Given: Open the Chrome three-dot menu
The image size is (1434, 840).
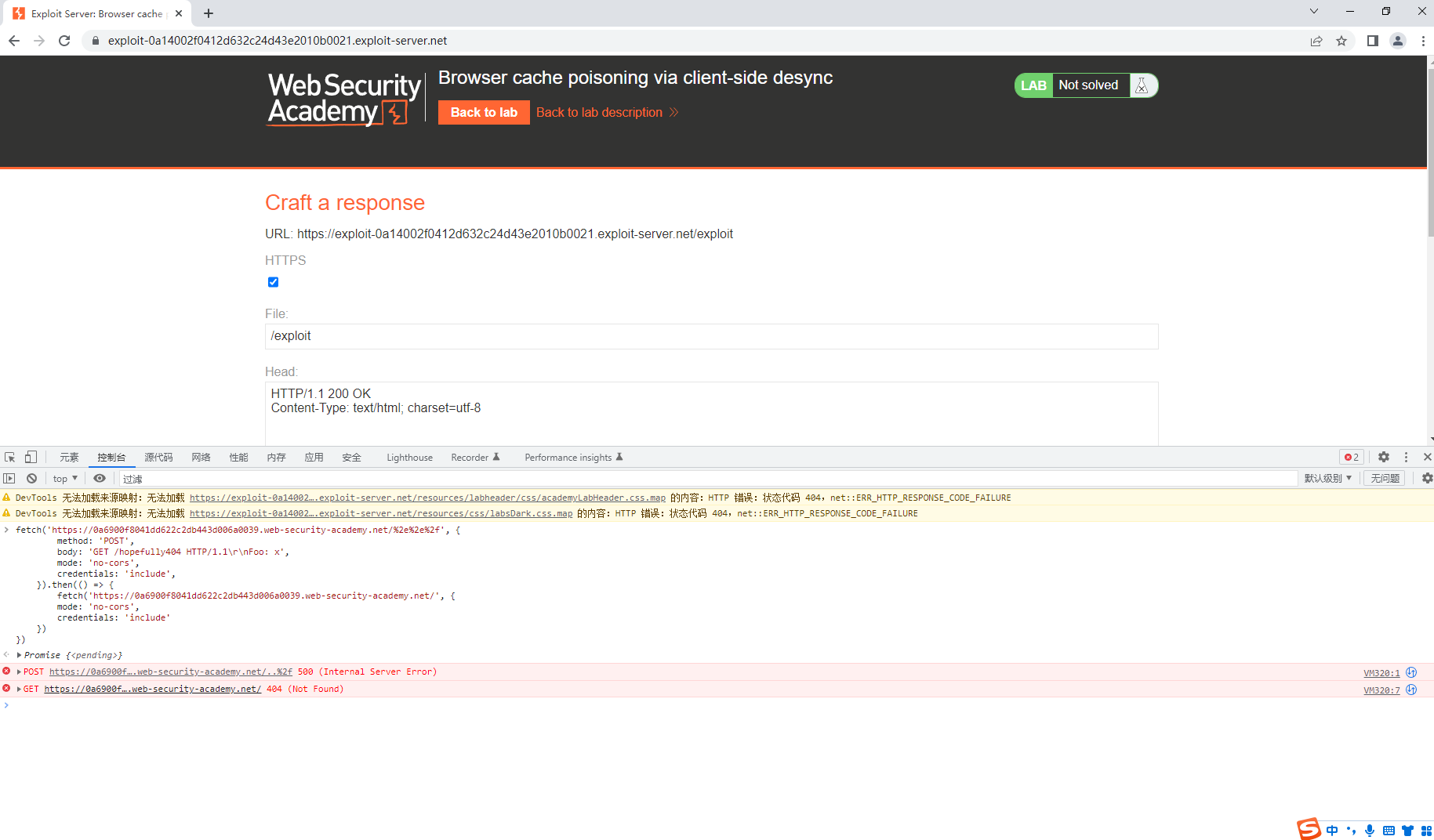Looking at the screenshot, I should [1423, 41].
